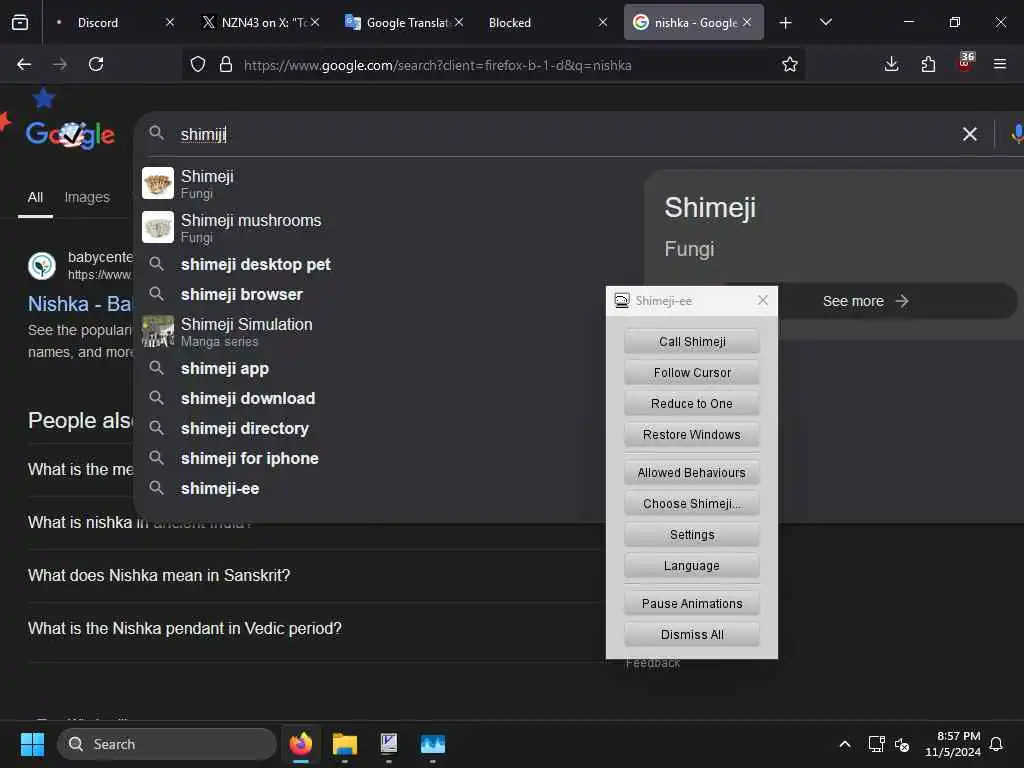Click Dismiss All button
The height and width of the screenshot is (768, 1024).
(692, 635)
